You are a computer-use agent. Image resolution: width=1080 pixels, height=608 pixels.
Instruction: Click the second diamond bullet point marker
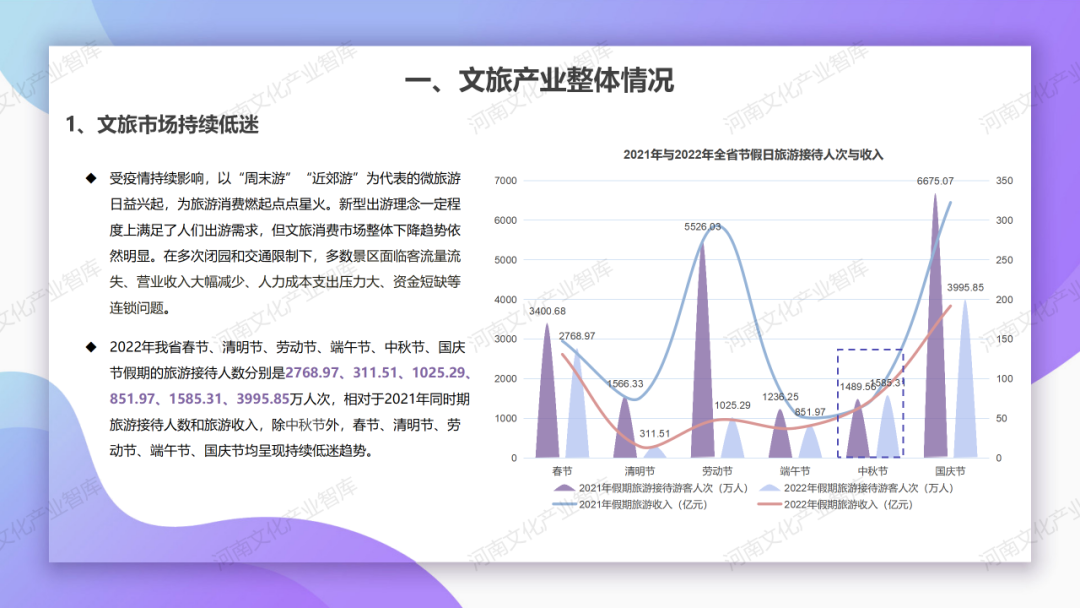click(90, 348)
